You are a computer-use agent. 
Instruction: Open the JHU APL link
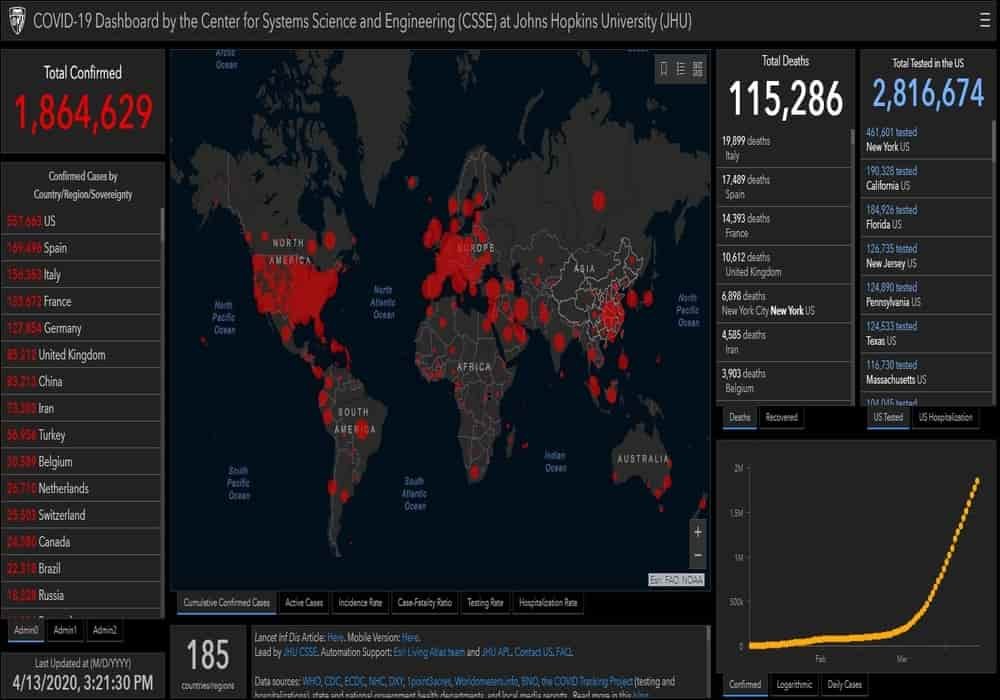pos(496,652)
